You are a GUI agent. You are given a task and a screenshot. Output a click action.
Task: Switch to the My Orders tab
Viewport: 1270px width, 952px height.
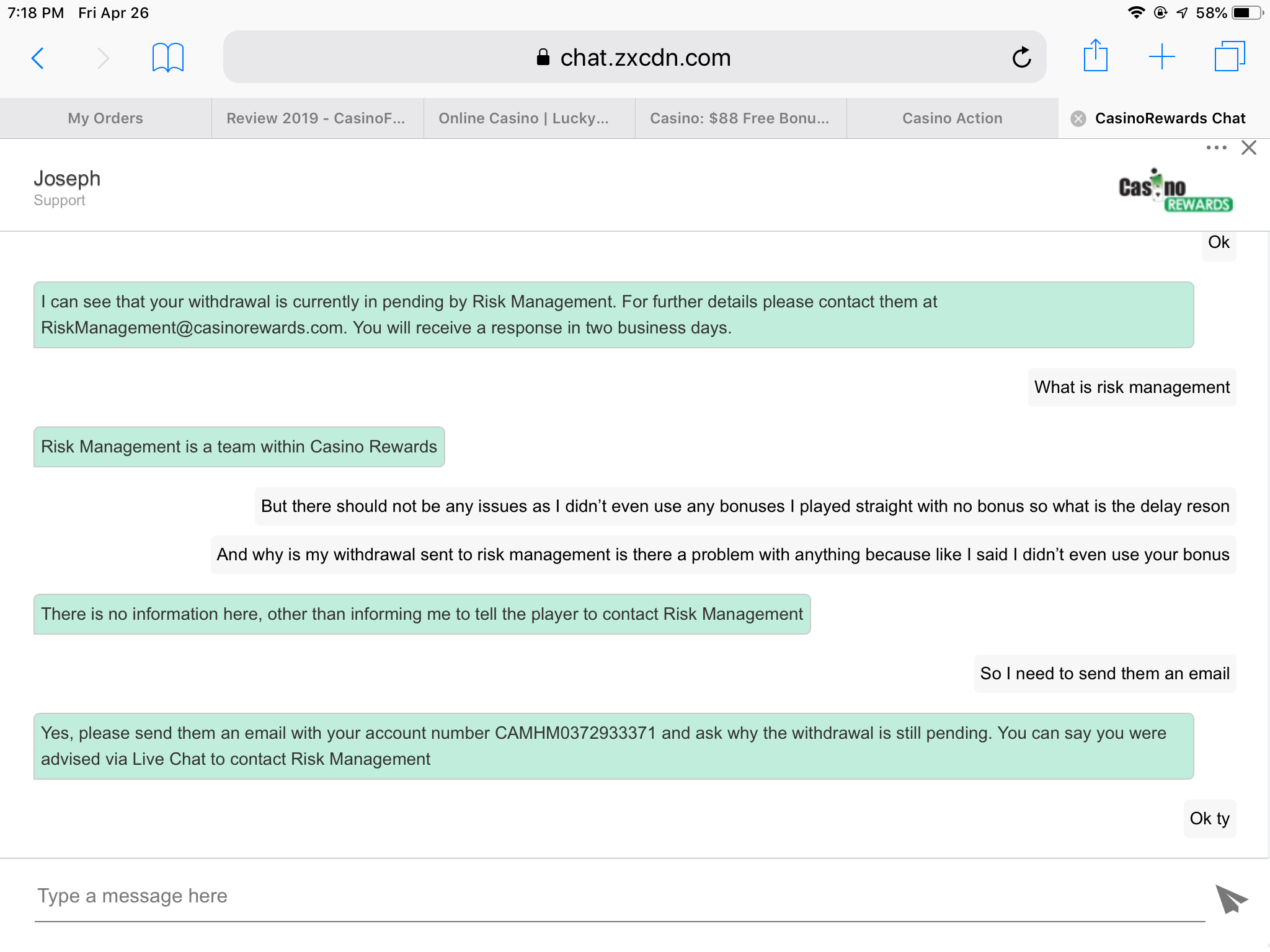tap(105, 118)
